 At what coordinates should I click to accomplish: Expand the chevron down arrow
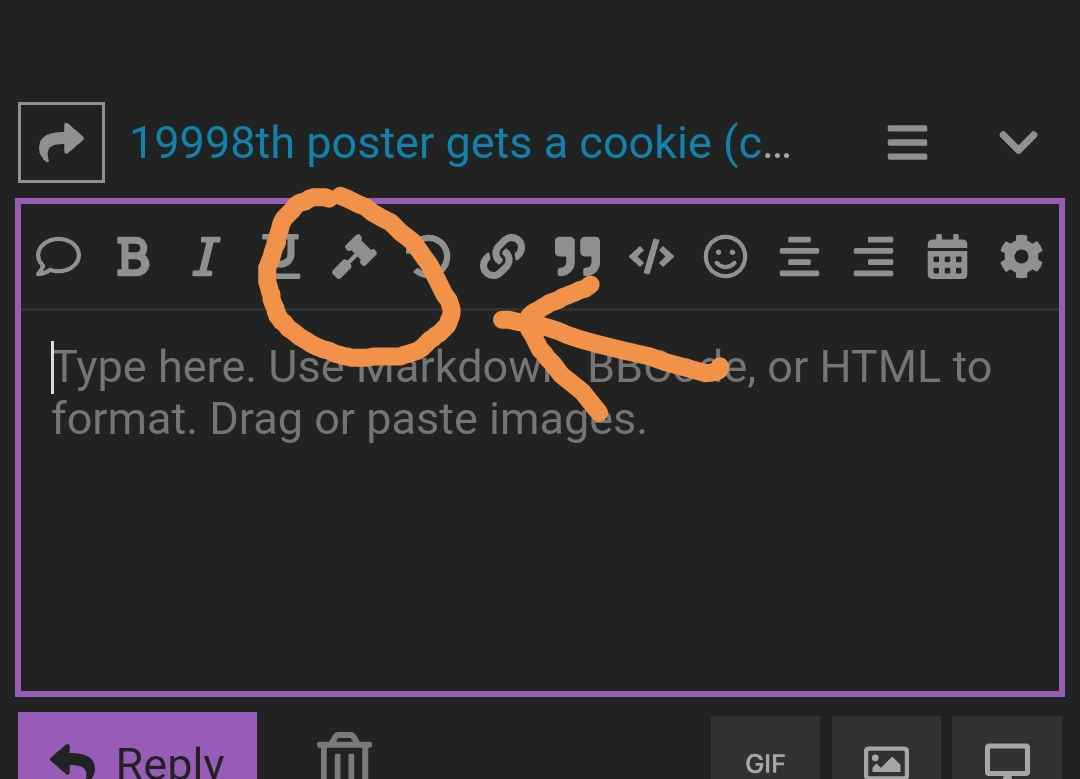[1018, 143]
